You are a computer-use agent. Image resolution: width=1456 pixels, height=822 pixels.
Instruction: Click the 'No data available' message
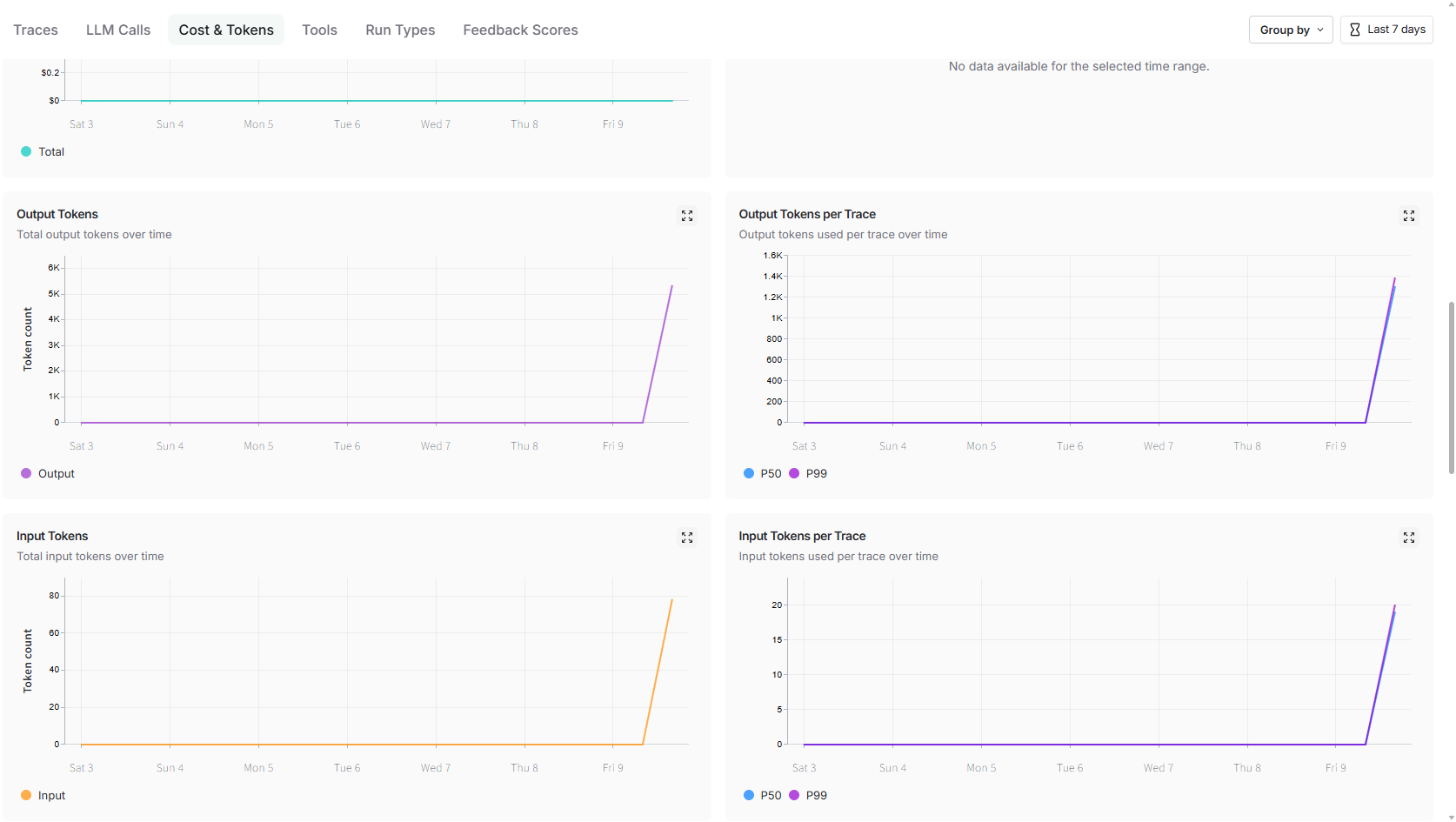point(1079,66)
